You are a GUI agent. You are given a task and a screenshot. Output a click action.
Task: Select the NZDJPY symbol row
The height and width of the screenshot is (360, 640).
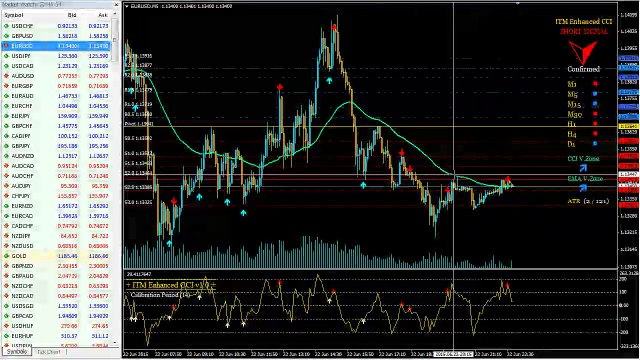click(x=56, y=236)
